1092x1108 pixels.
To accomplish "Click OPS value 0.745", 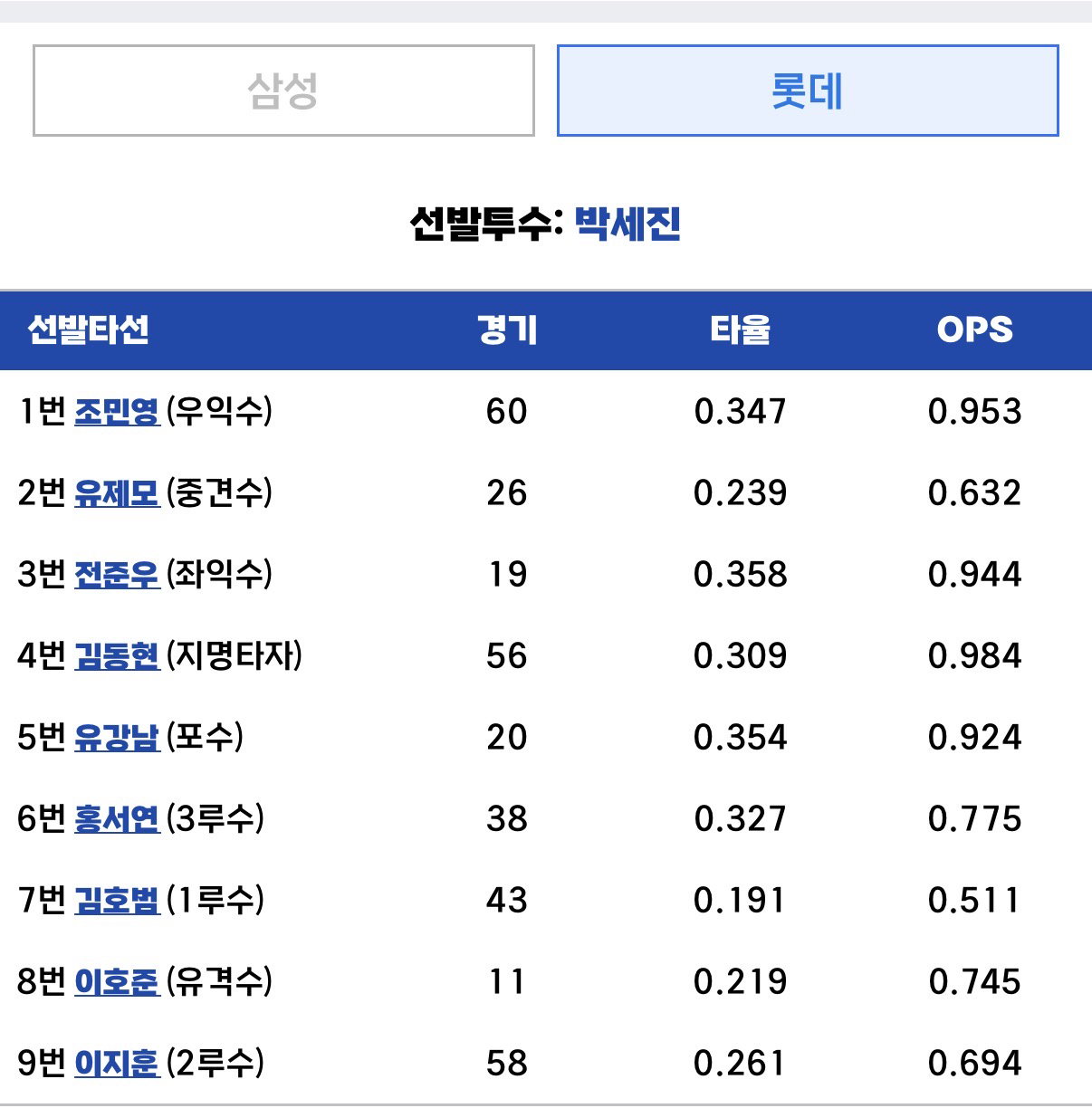I will 975,982.
